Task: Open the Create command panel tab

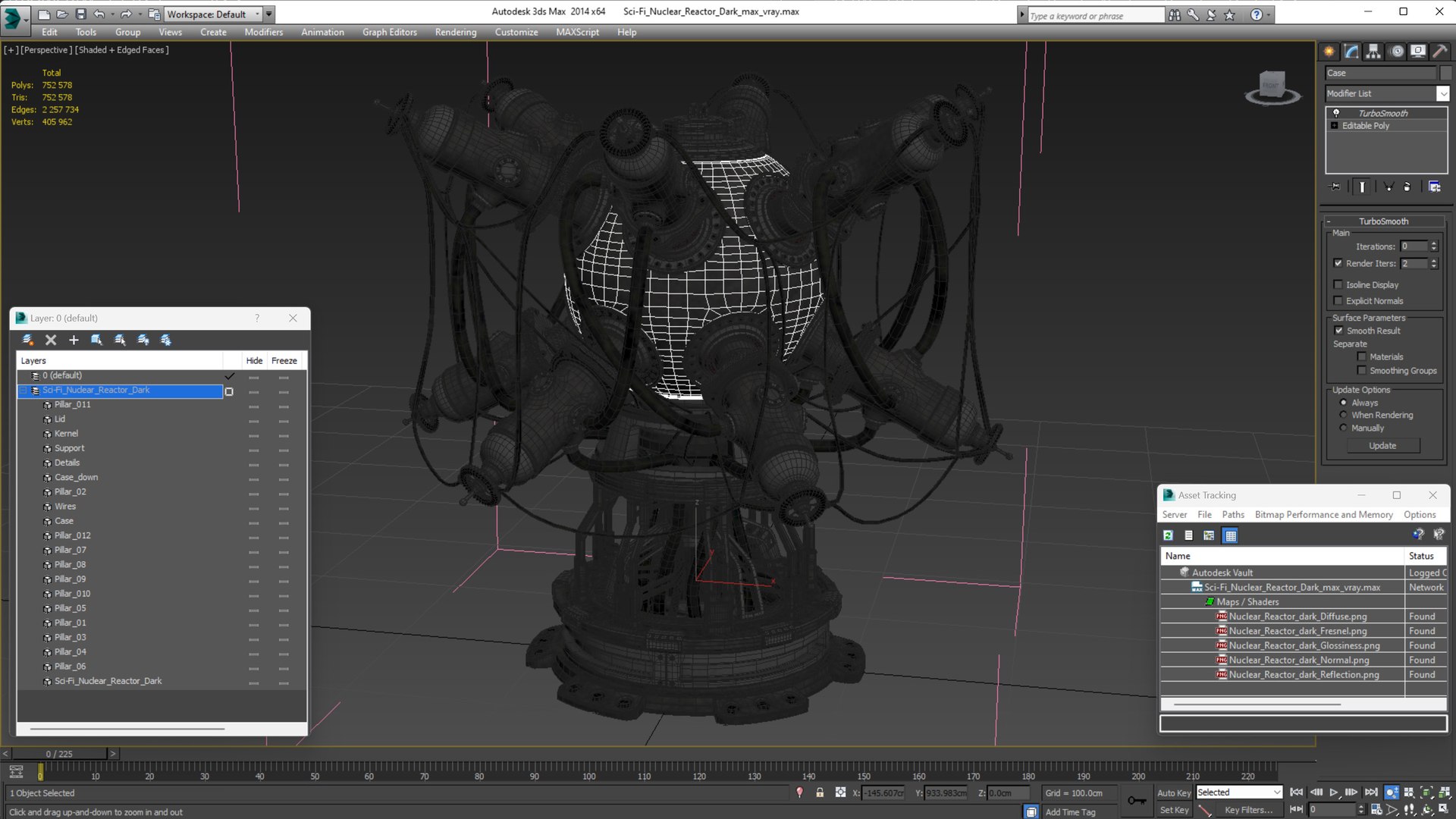Action: point(1329,52)
